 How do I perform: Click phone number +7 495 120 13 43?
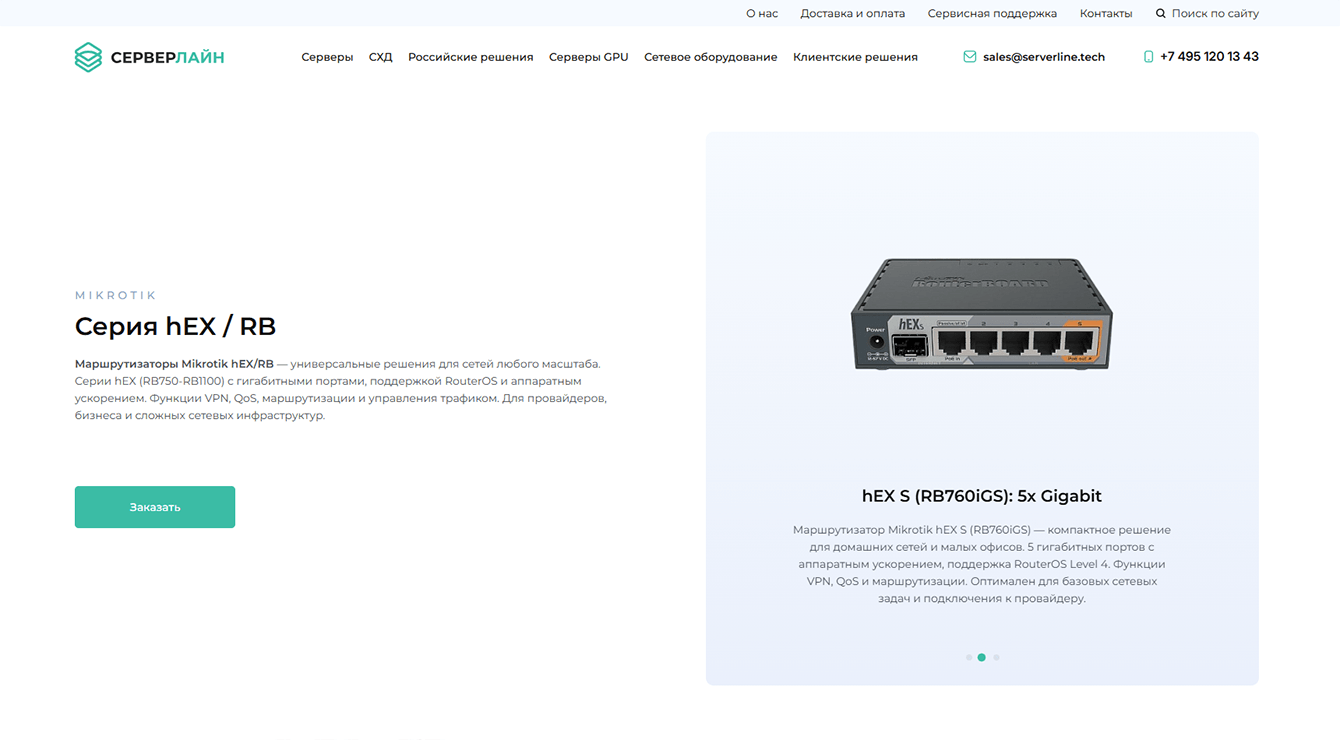(1209, 57)
